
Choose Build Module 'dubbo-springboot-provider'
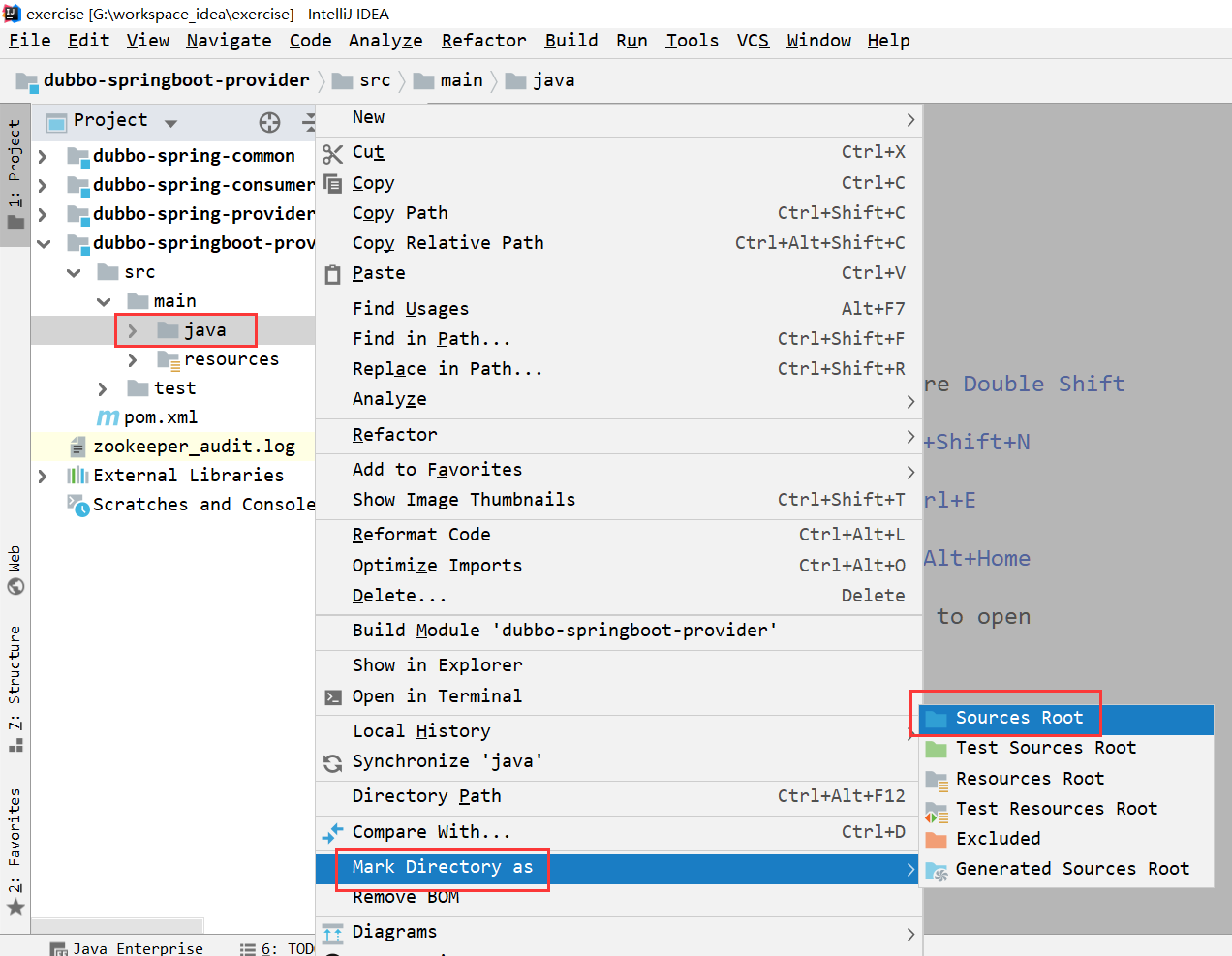pos(619,631)
